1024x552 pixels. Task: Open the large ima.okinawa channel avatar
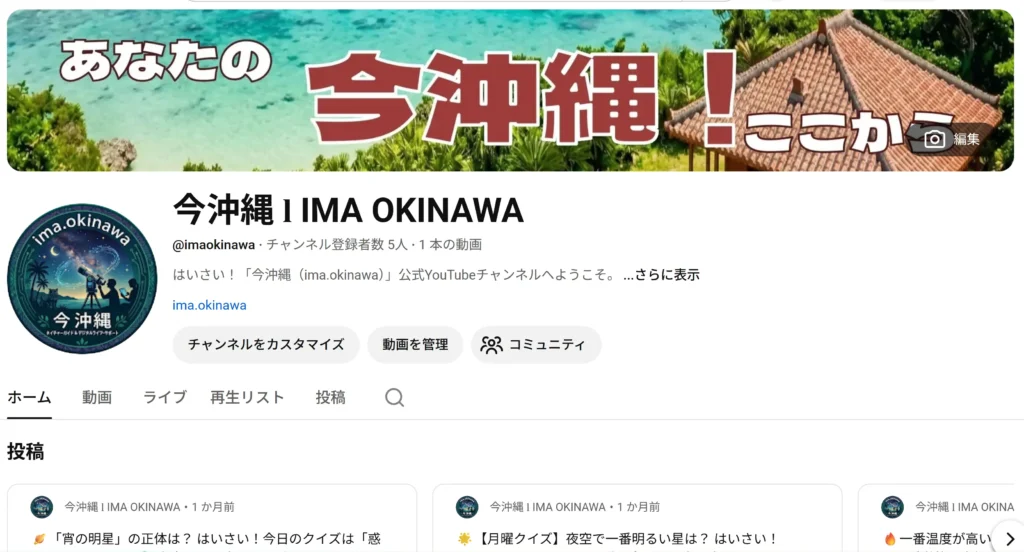82,279
